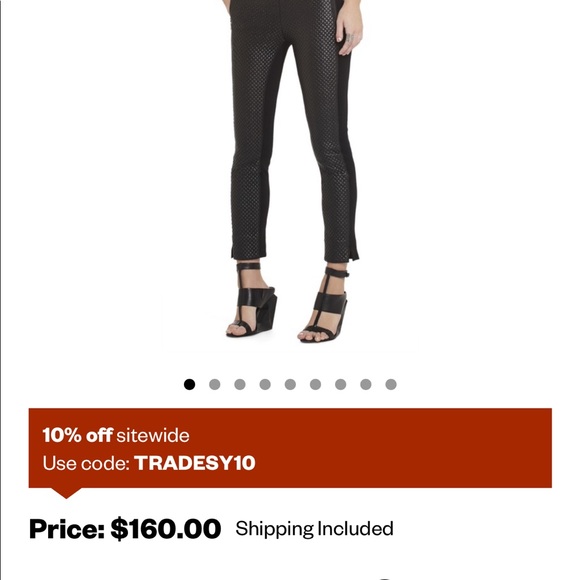Click the banner's red pointer triangle
This screenshot has height=580, width=580.
coord(66,493)
